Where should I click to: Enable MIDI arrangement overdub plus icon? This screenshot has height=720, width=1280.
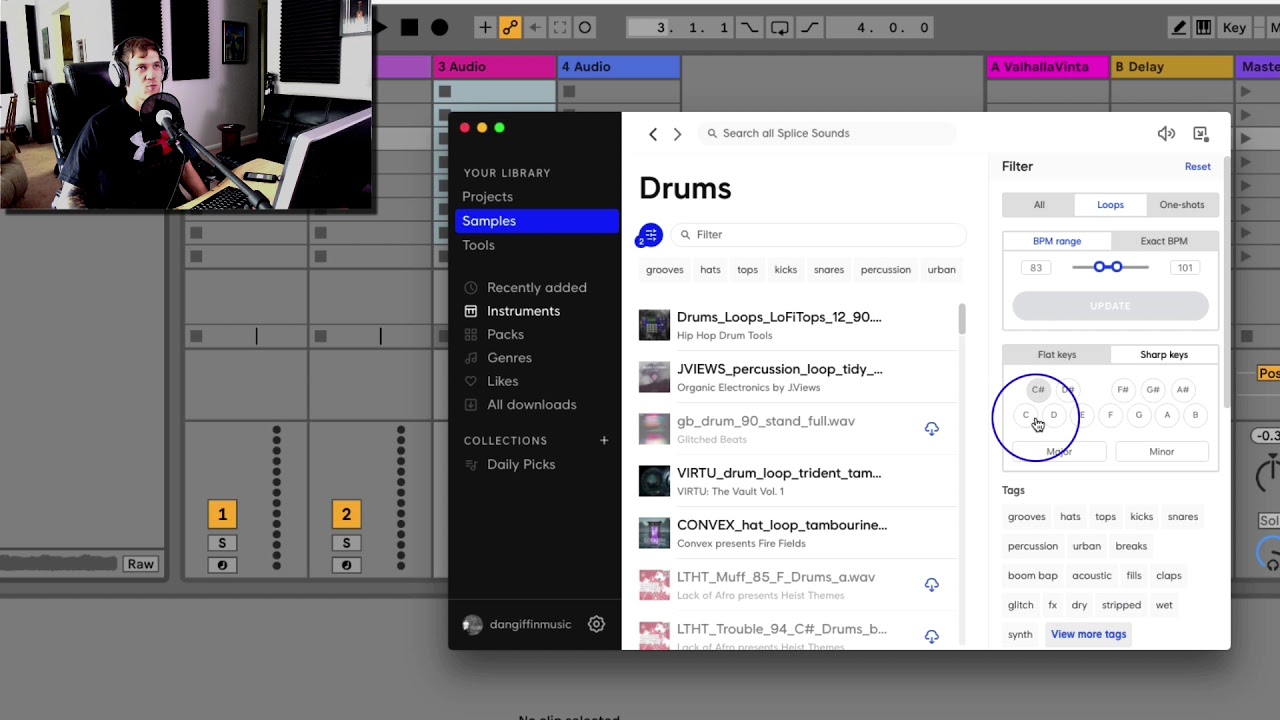[485, 27]
